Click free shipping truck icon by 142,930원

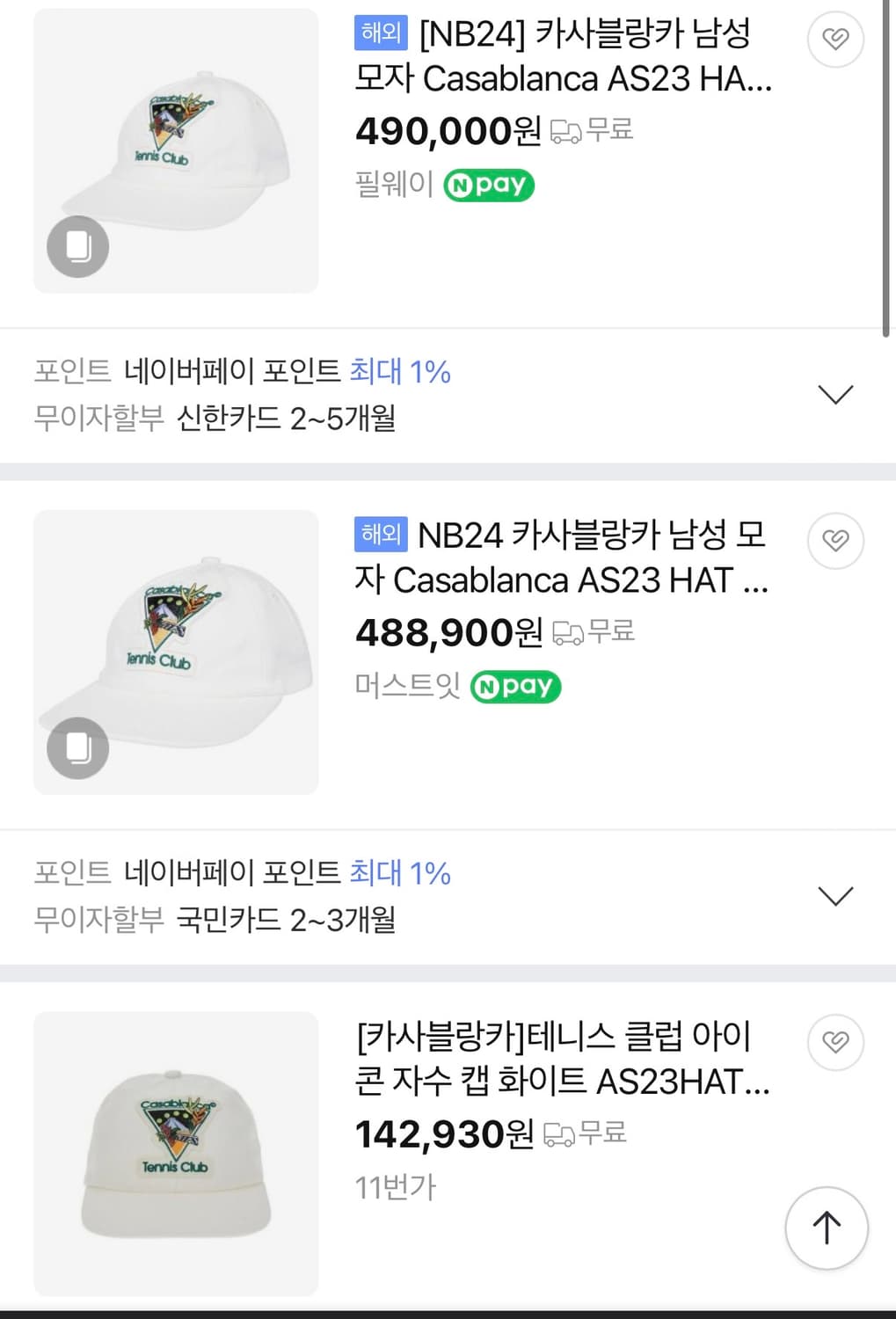pyautogui.click(x=559, y=1134)
